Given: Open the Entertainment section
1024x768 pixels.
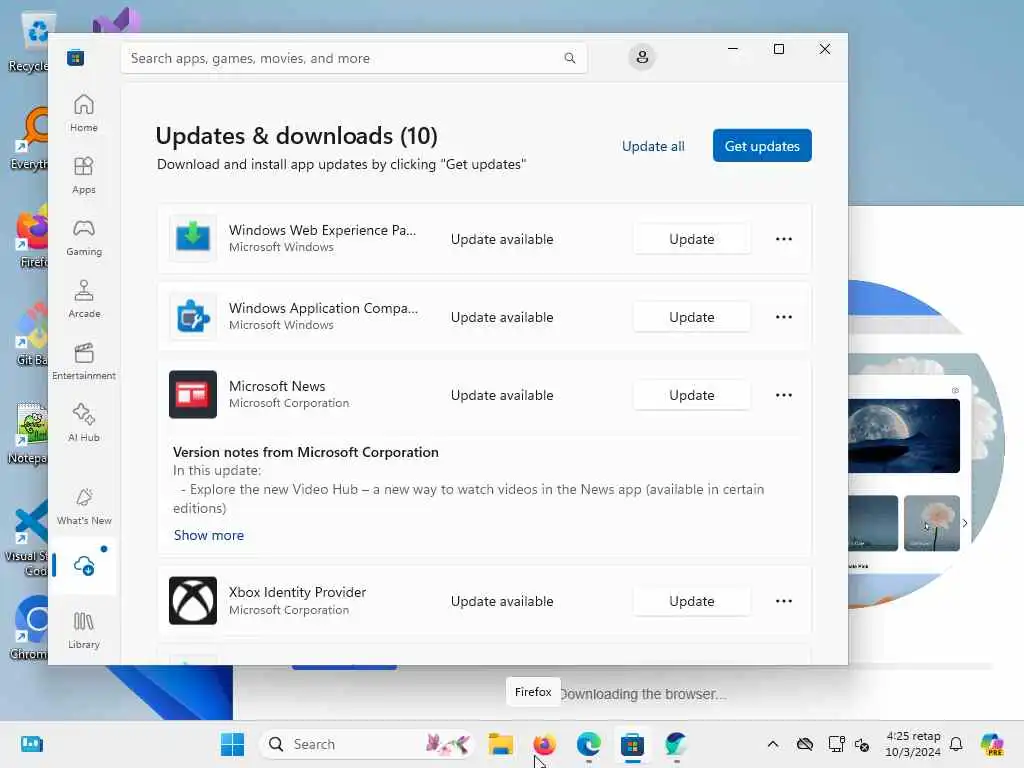Looking at the screenshot, I should point(84,361).
